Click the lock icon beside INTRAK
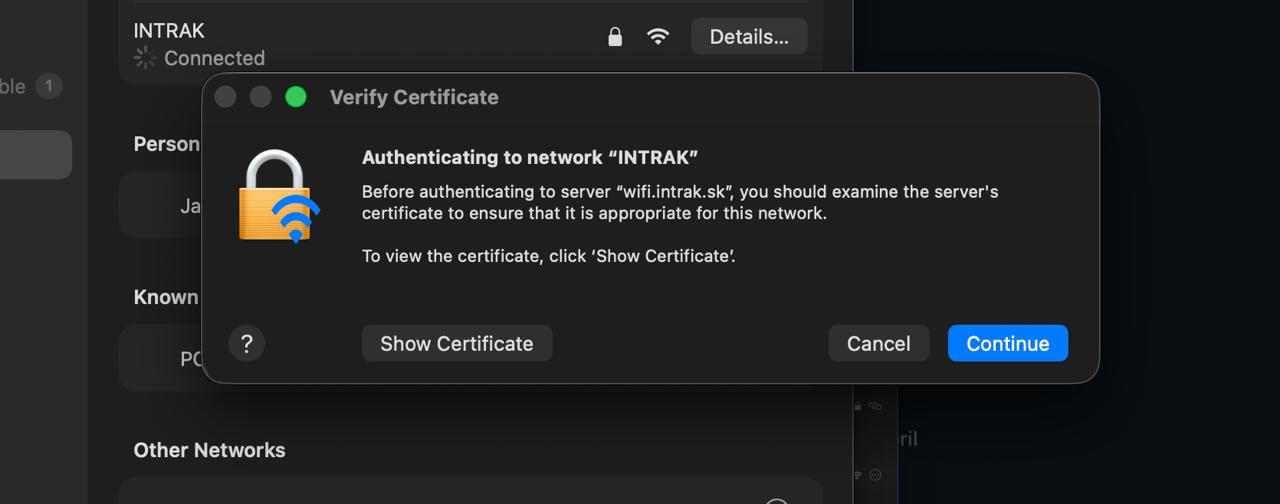The image size is (1280, 504). point(615,37)
